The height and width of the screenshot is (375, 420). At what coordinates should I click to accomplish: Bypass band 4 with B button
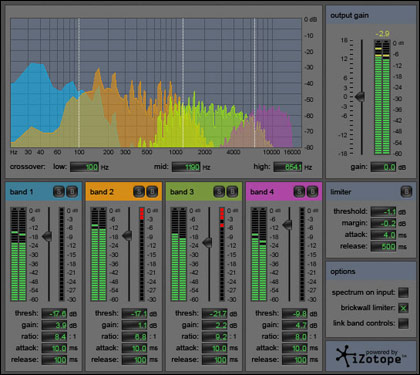(x=312, y=192)
